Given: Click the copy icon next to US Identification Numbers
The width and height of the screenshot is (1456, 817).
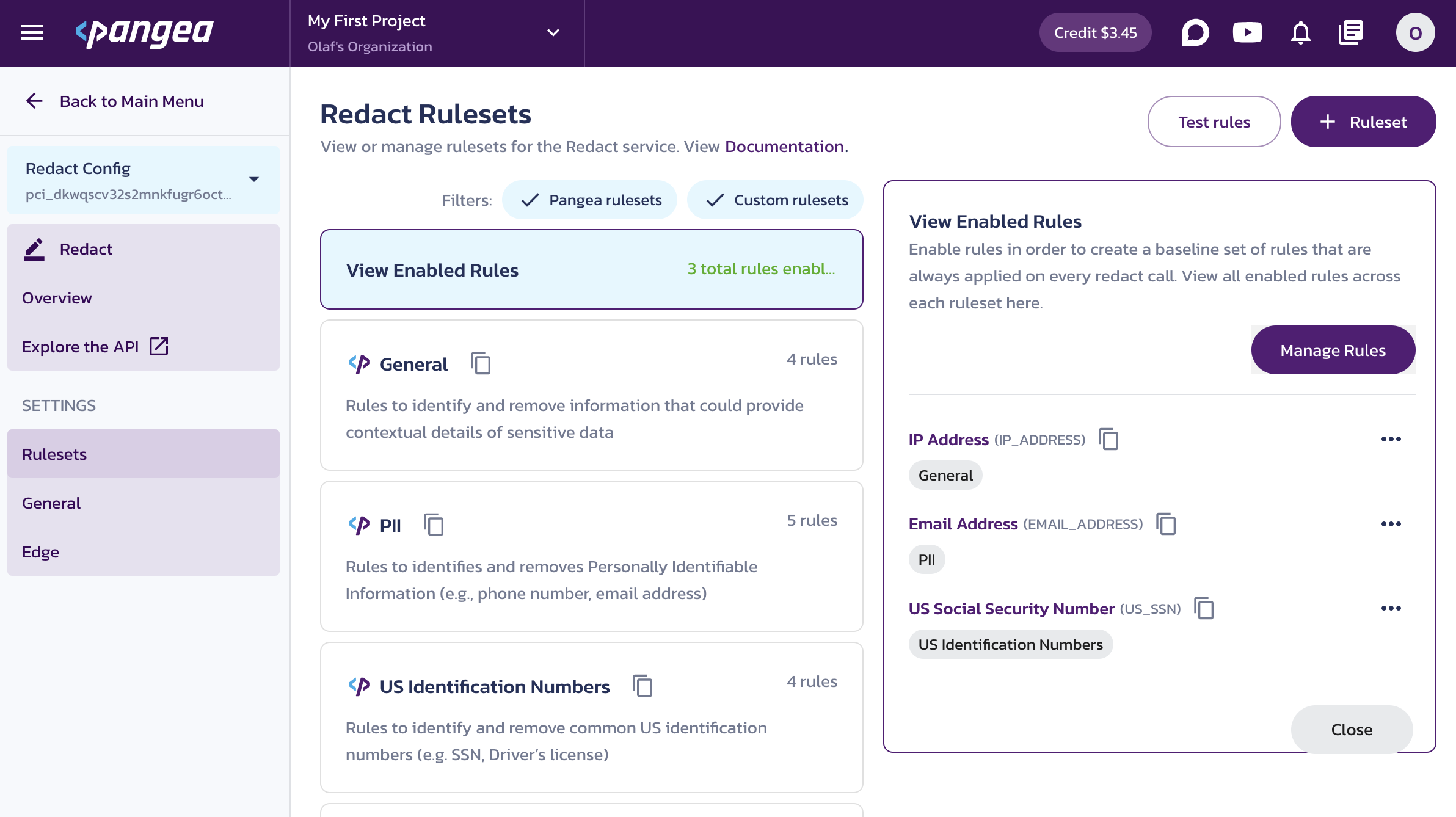Looking at the screenshot, I should pos(642,687).
